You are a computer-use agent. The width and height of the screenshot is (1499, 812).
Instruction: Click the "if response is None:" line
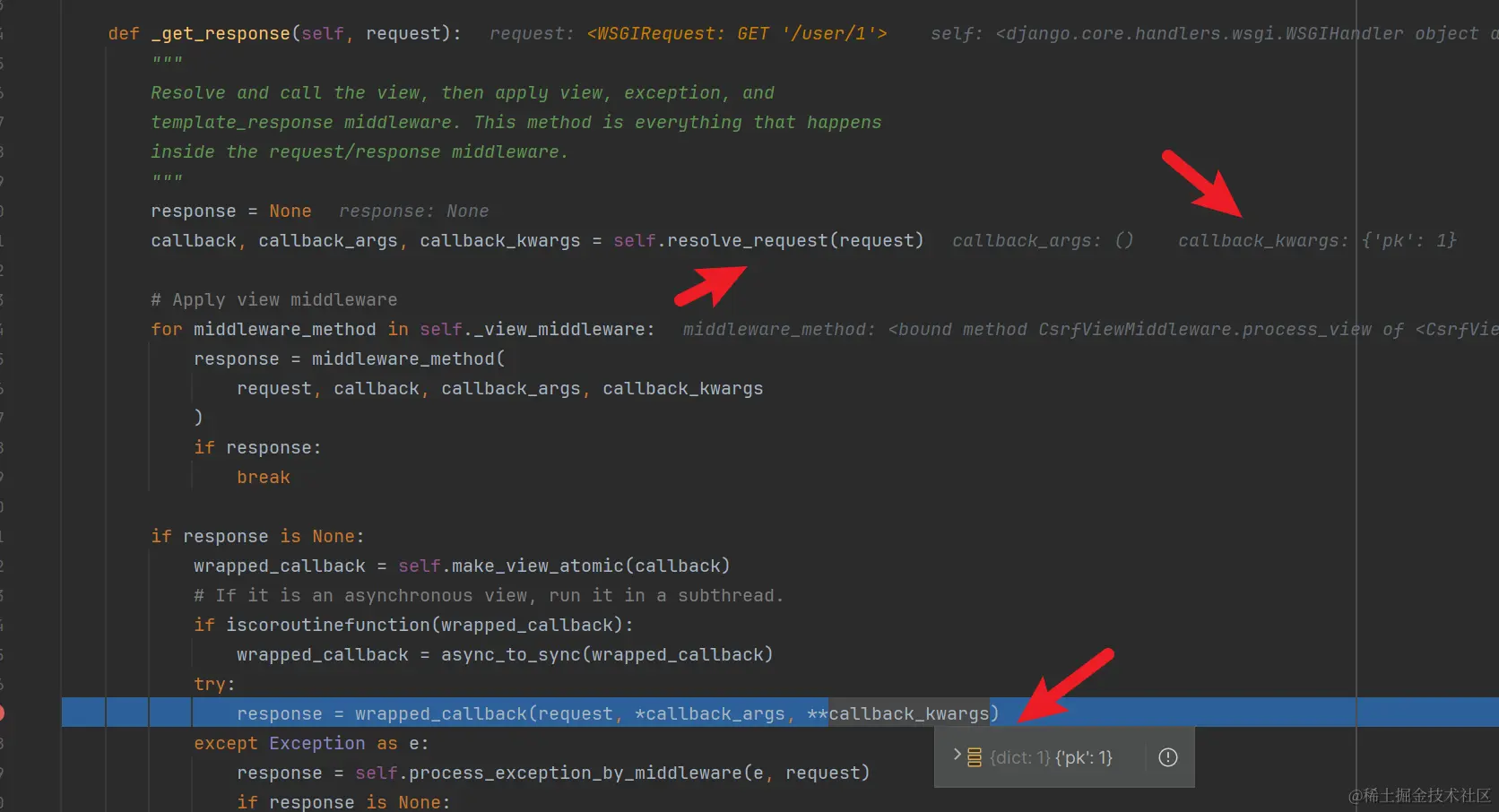(257, 536)
